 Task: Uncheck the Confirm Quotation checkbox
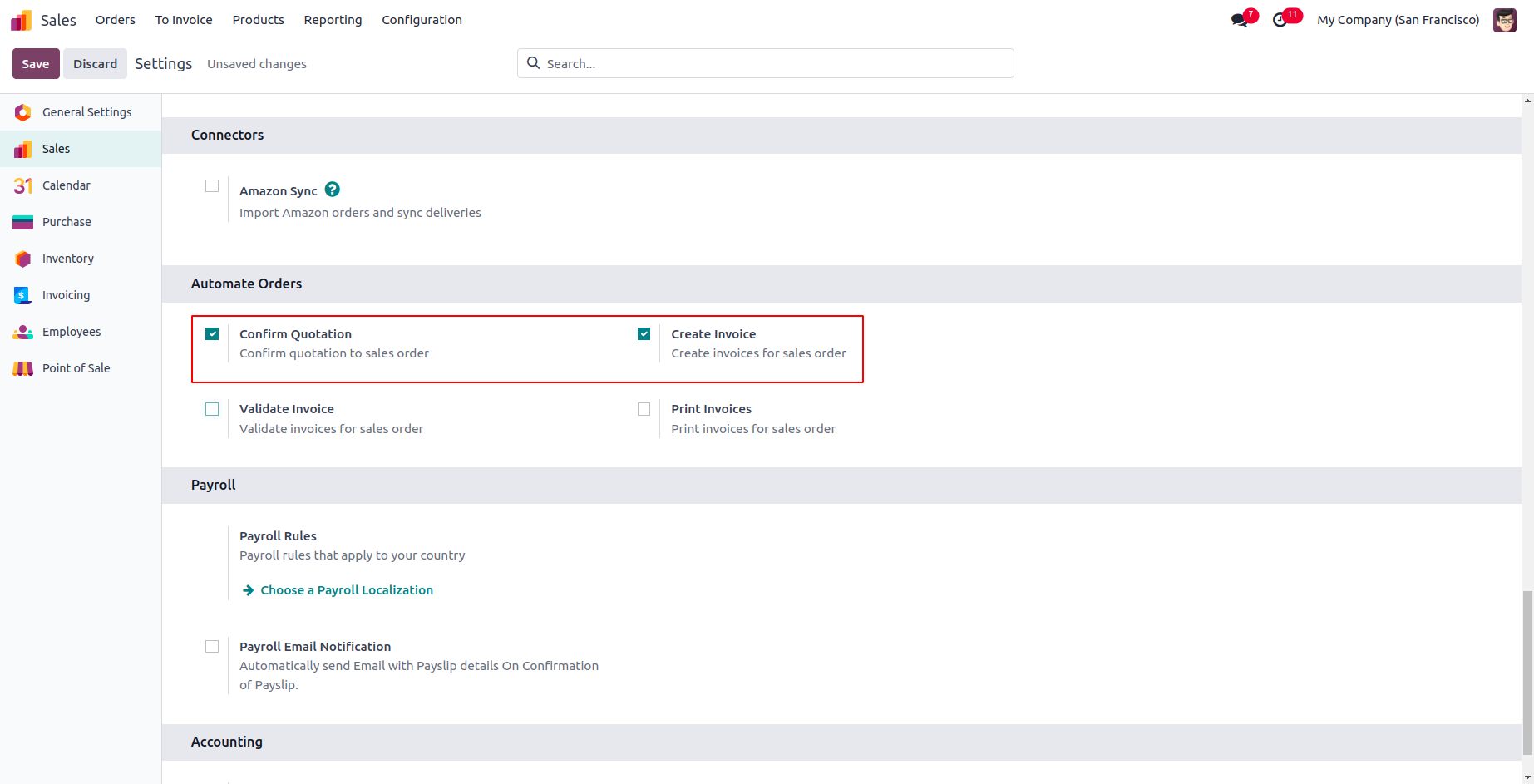[x=212, y=334]
